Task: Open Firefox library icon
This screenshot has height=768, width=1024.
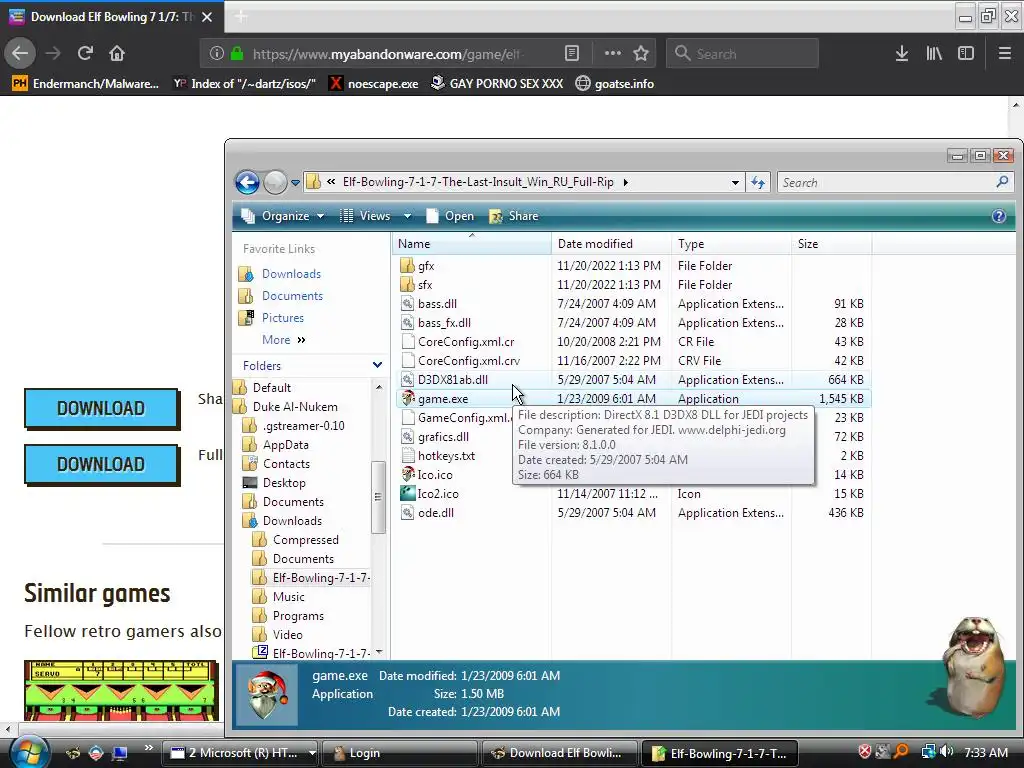Action: [x=934, y=54]
